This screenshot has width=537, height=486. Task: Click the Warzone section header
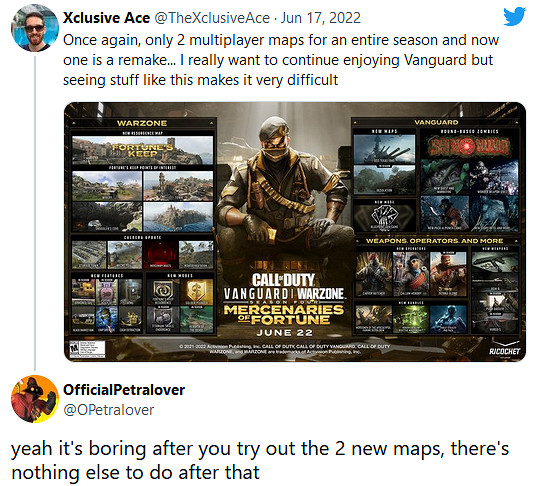[142, 123]
